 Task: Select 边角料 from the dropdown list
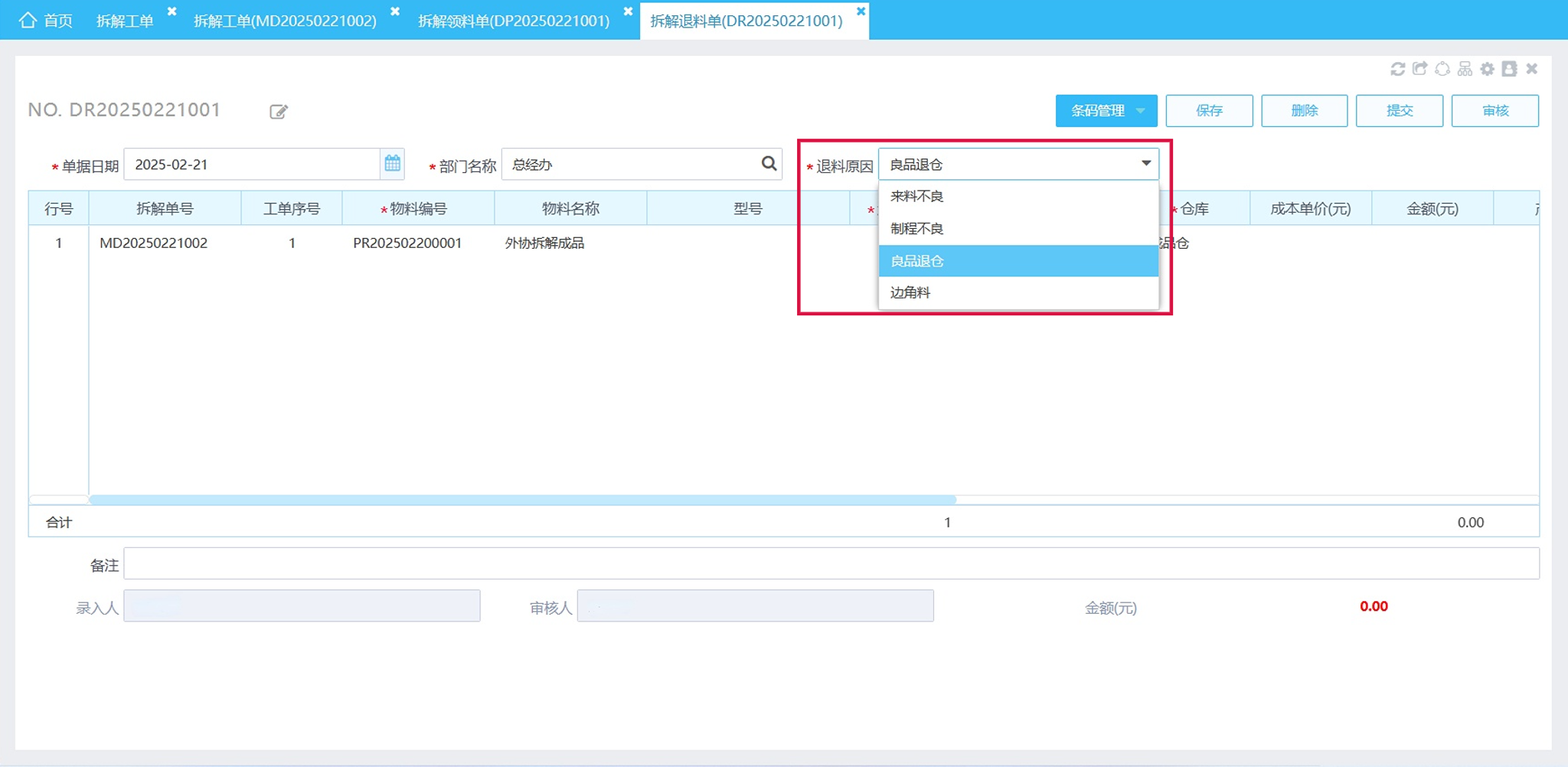[1018, 292]
